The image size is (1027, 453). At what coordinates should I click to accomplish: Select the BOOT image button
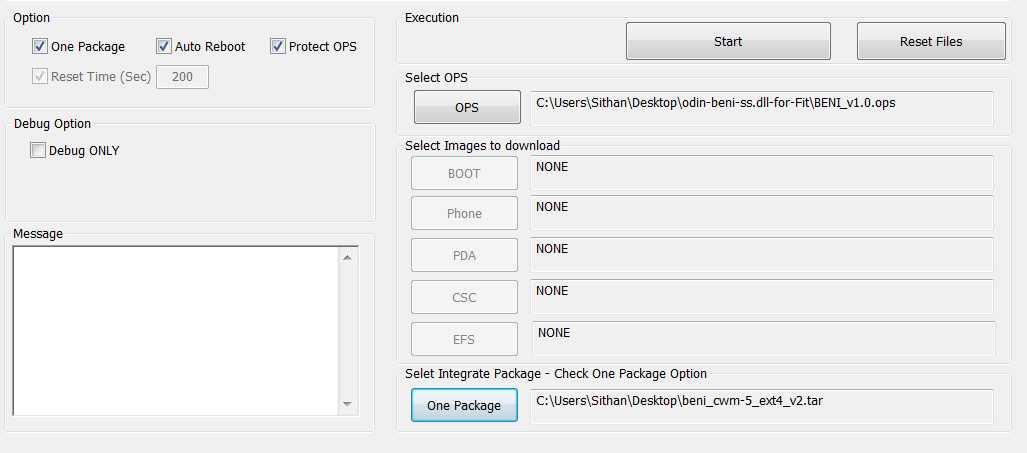click(x=464, y=173)
